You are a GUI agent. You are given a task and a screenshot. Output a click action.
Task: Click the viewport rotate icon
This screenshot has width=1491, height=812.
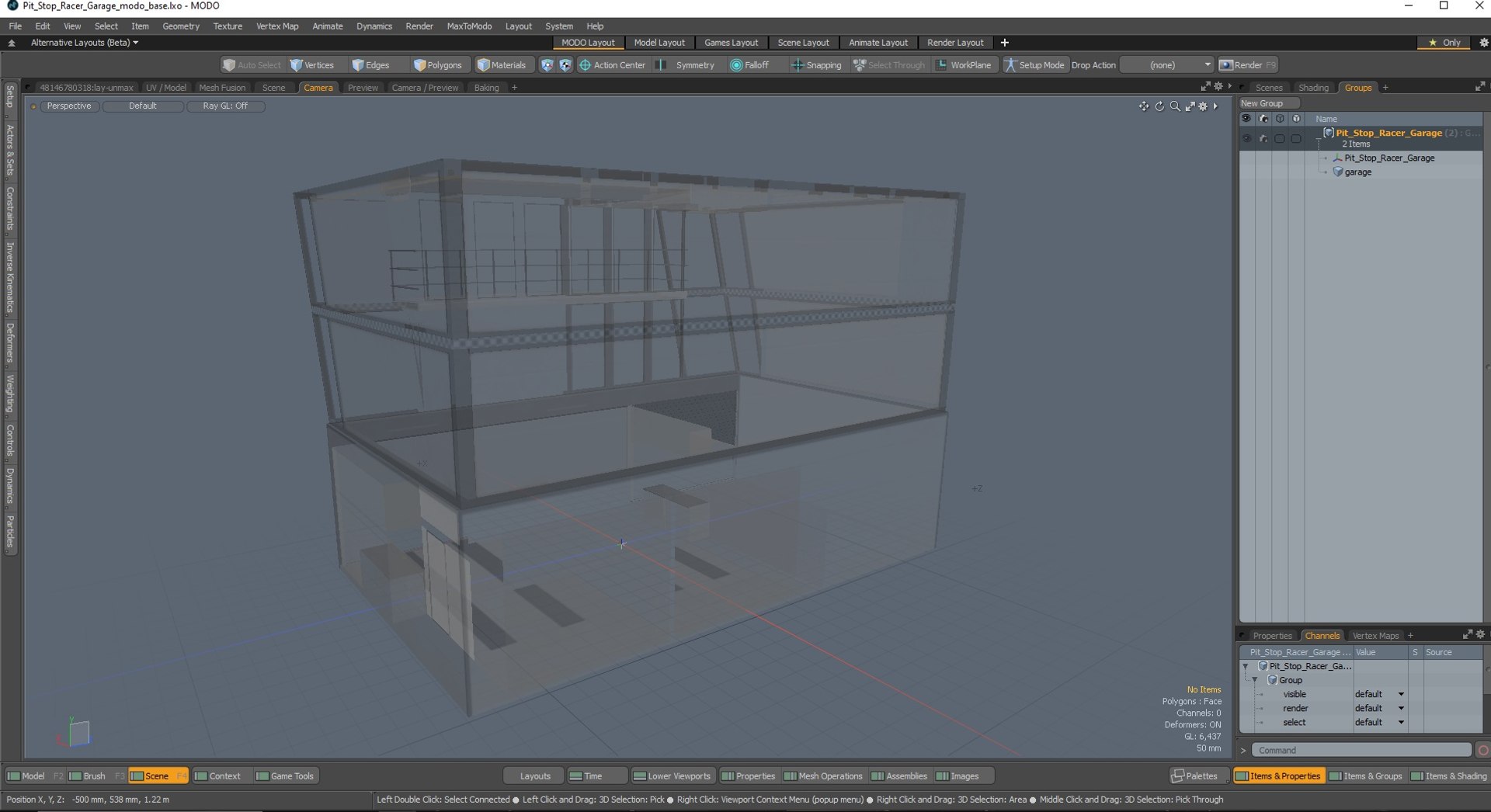tap(1159, 106)
